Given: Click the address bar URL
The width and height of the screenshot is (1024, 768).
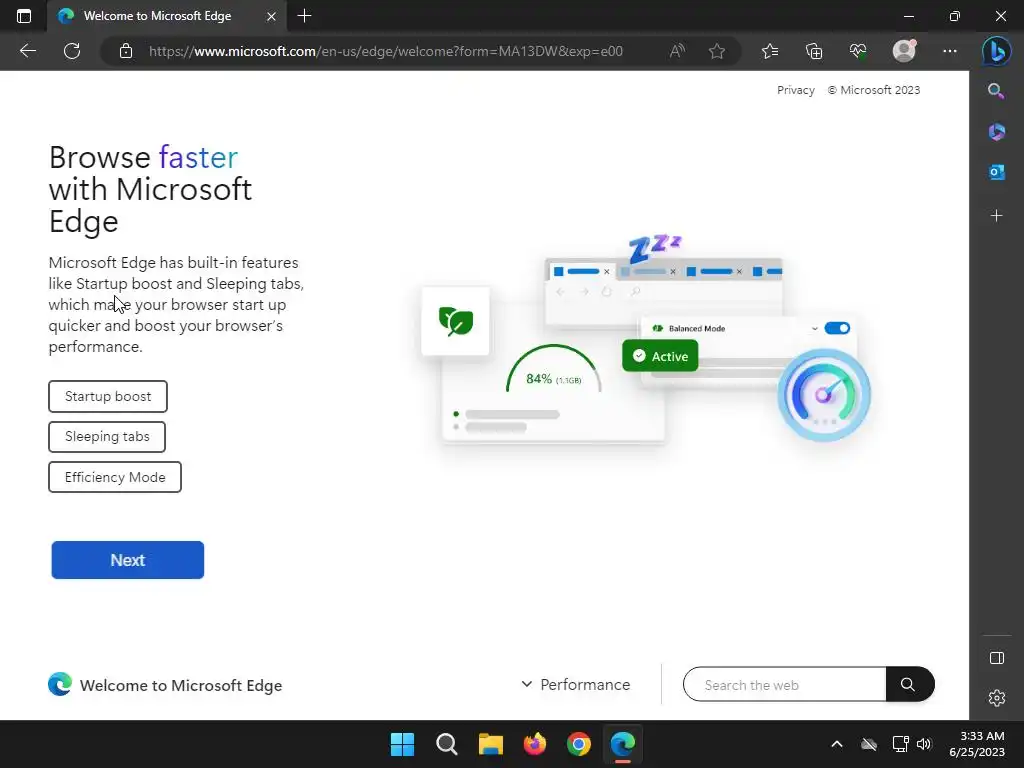Looking at the screenshot, I should point(385,51).
